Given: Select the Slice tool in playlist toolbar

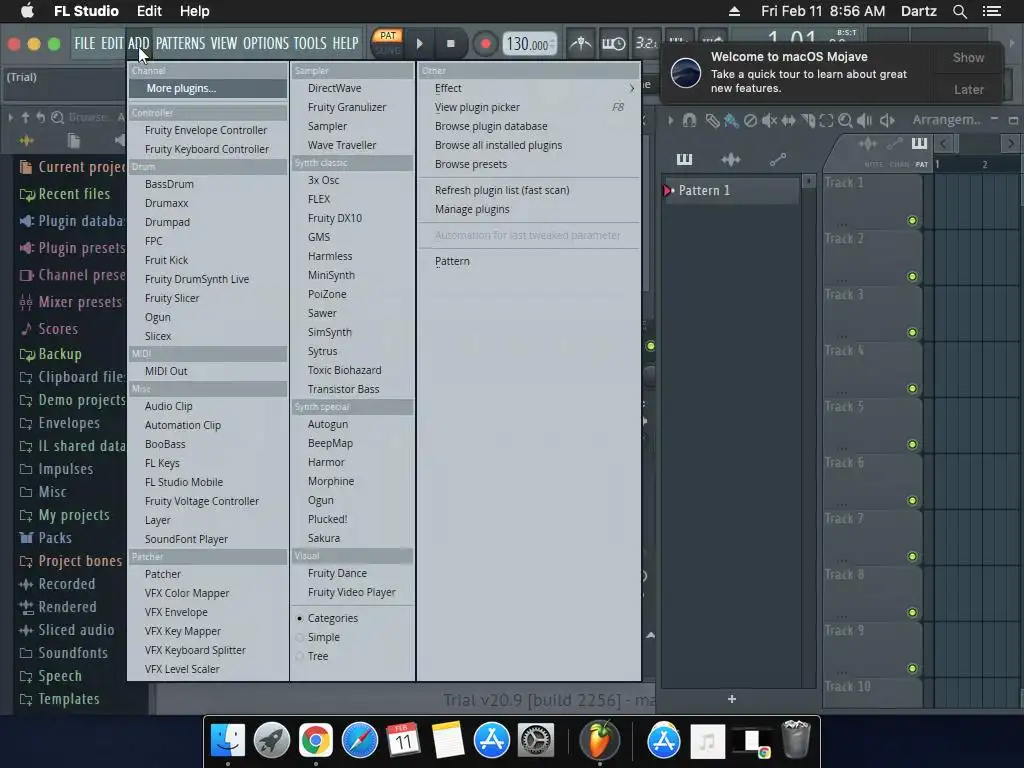Looking at the screenshot, I should tap(808, 120).
